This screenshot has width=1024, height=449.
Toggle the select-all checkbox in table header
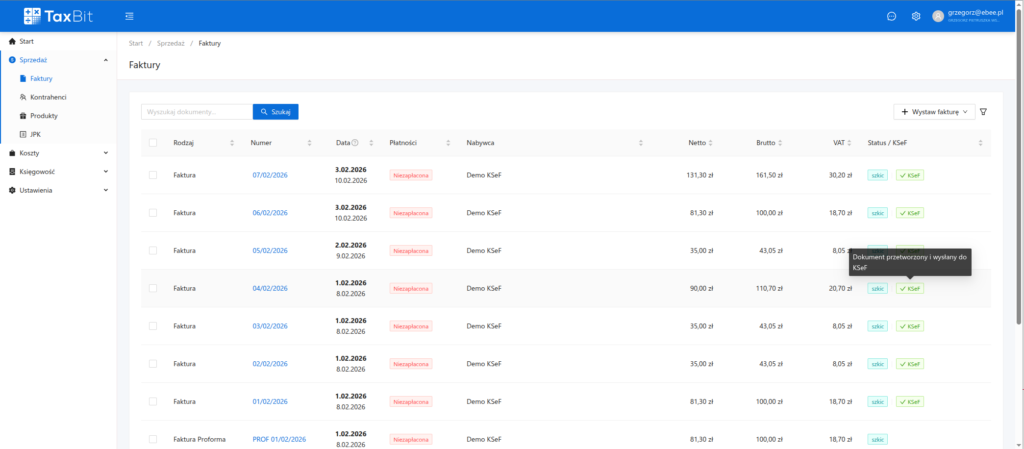pos(153,143)
